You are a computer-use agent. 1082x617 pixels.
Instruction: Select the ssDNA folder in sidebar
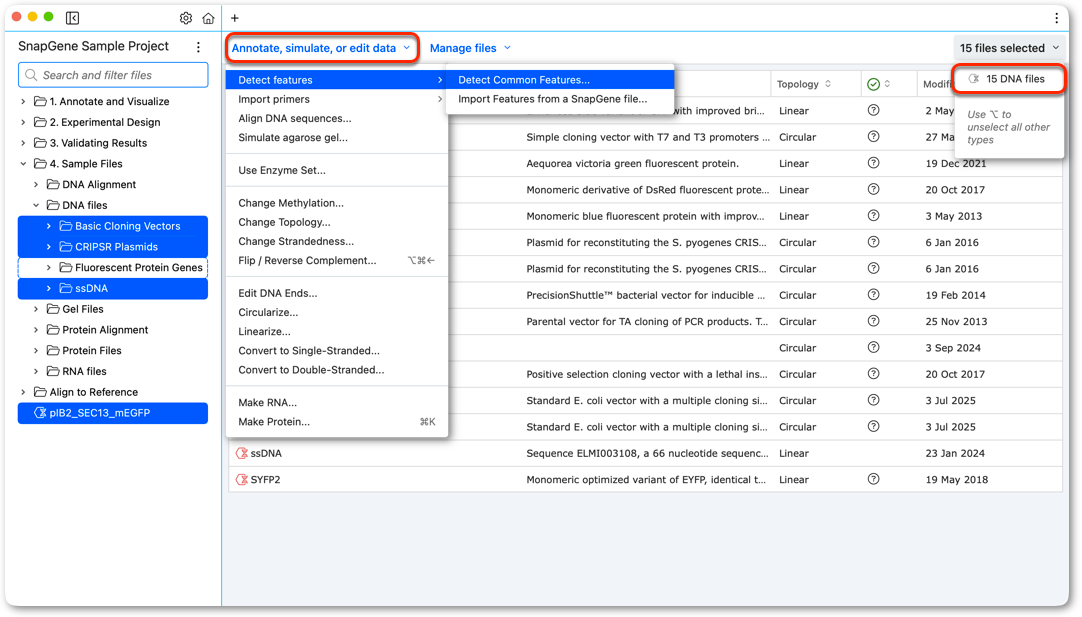coord(112,288)
